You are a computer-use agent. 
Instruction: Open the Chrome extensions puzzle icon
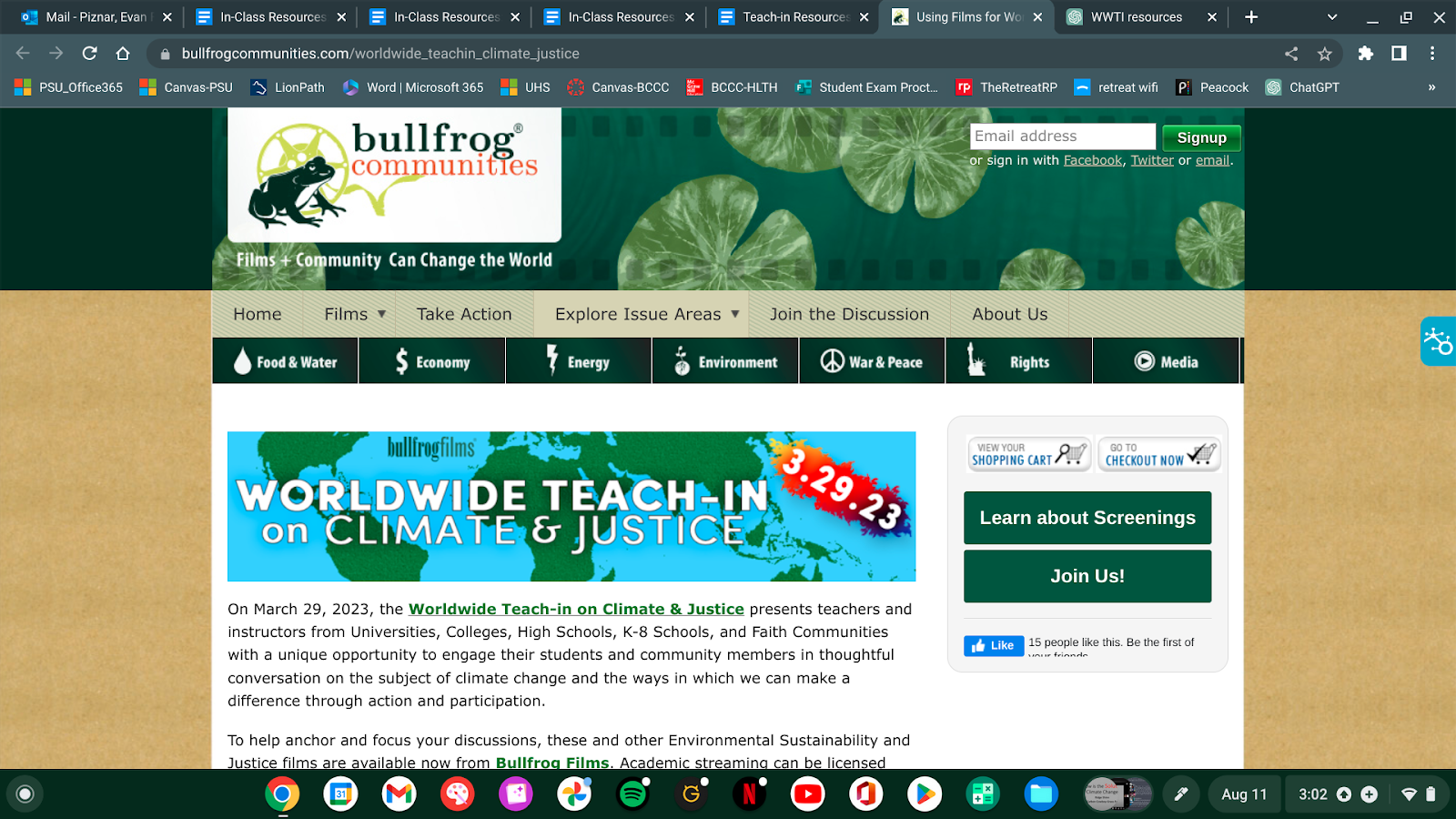point(1365,54)
